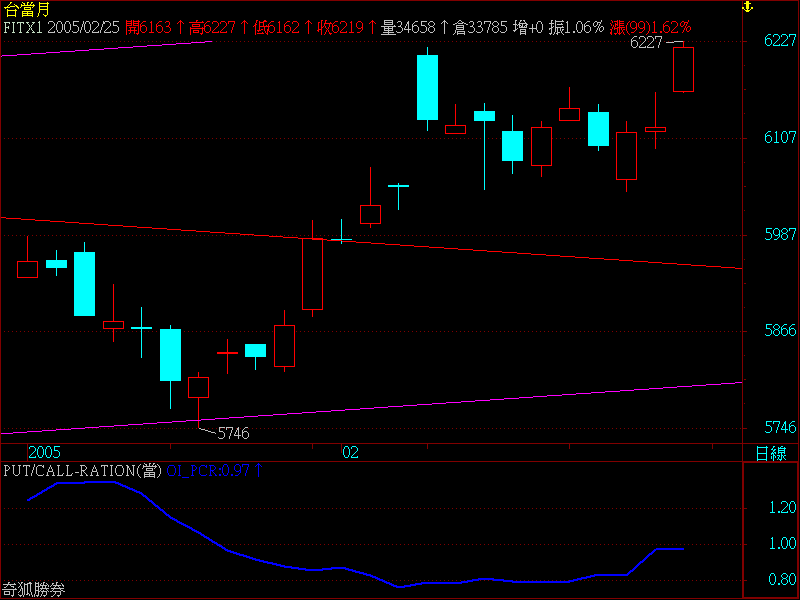
Task: Select the tall cyan candlestick near the top
Action: pos(427,87)
